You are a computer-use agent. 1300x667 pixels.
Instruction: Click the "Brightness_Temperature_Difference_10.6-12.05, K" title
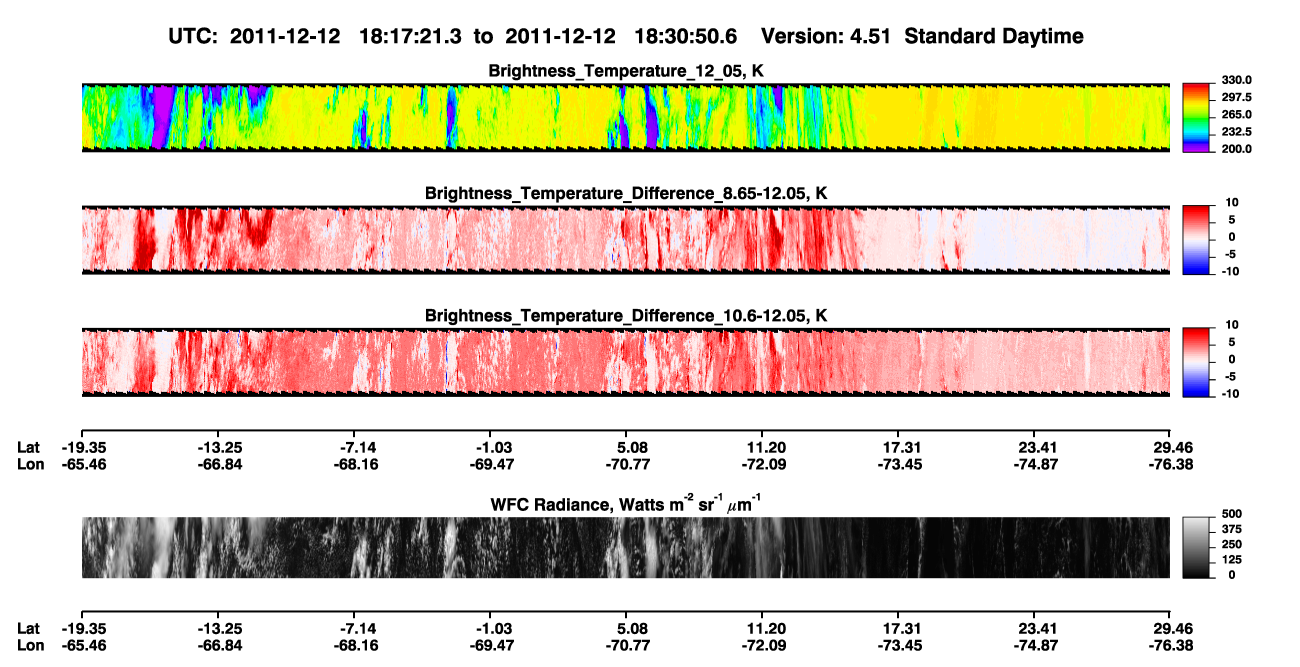(626, 315)
